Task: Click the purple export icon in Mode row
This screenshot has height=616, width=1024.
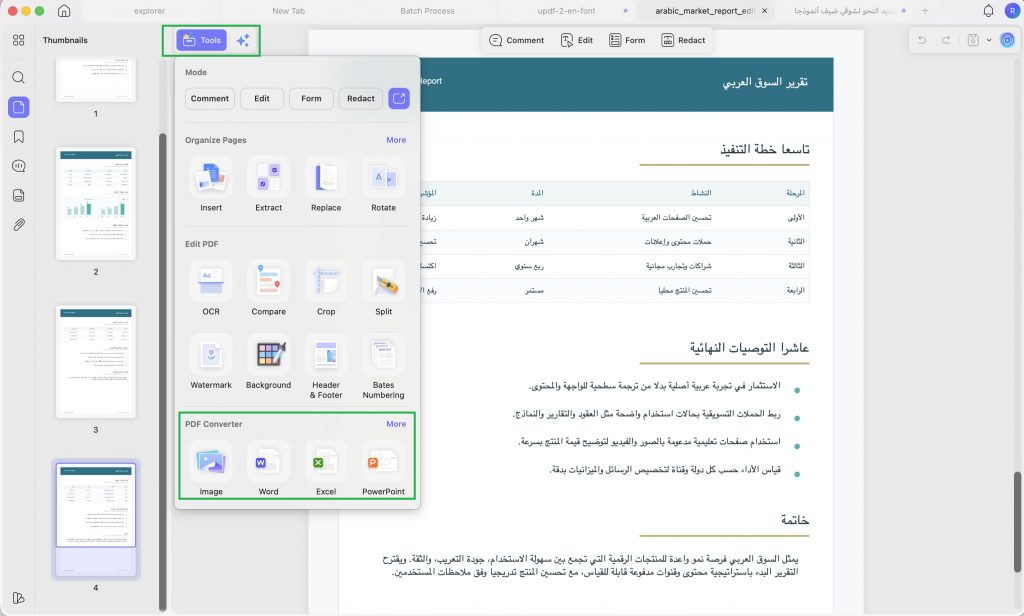Action: pyautogui.click(x=399, y=99)
